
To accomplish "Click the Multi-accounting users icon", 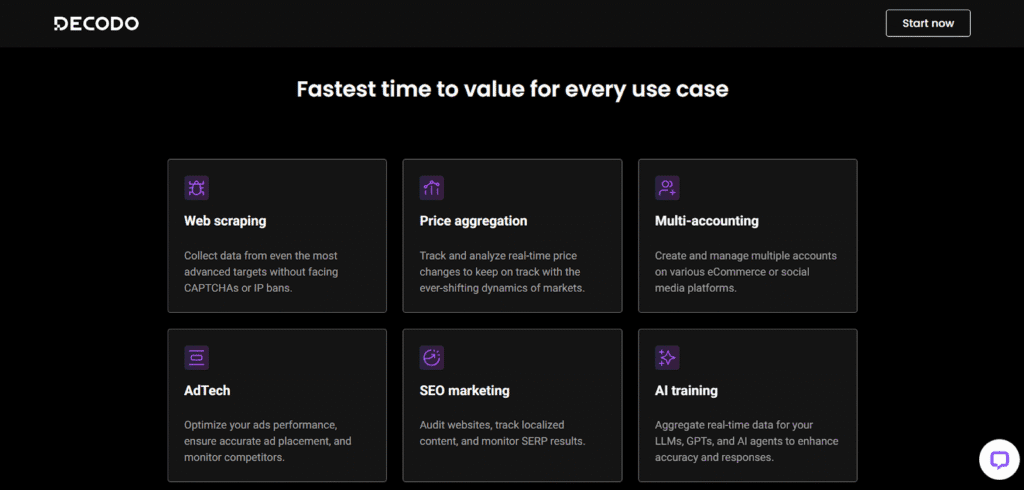I will click(x=667, y=187).
